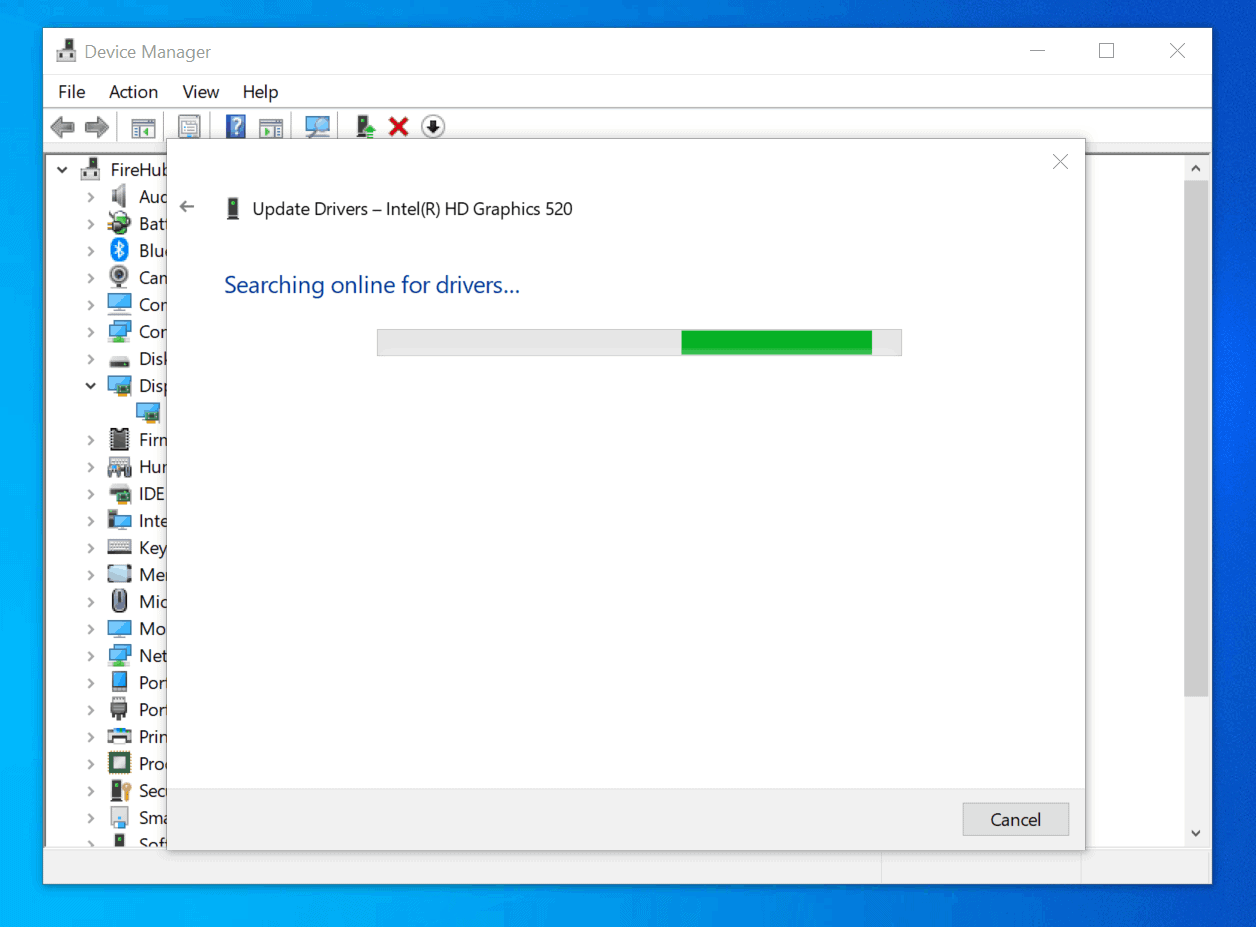Click the Scan for hardware changes icon
This screenshot has height=927, width=1256.
[316, 126]
